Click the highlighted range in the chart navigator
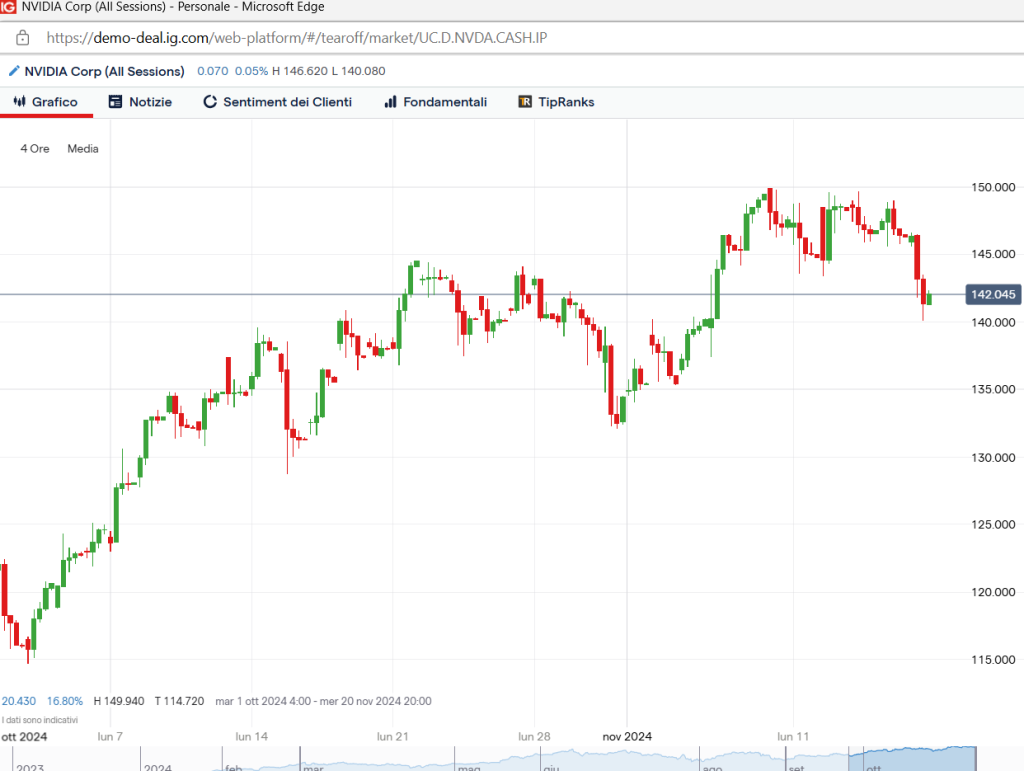This screenshot has height=771, width=1024. (912, 759)
